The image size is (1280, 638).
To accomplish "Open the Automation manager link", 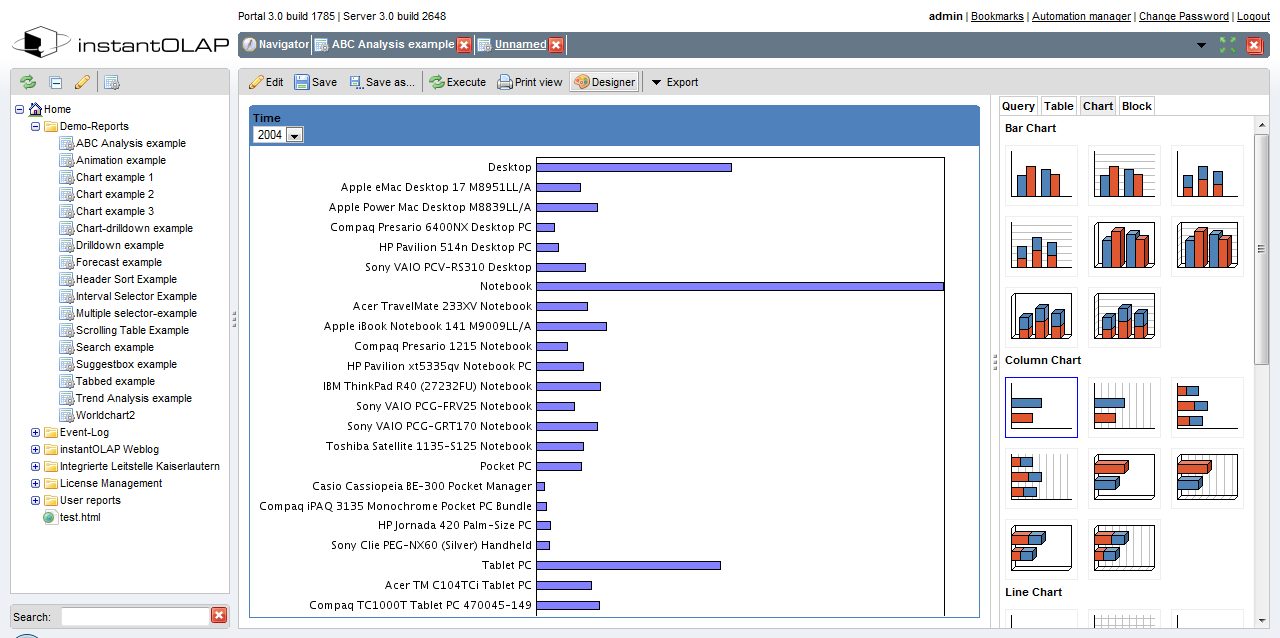I will point(1081,16).
